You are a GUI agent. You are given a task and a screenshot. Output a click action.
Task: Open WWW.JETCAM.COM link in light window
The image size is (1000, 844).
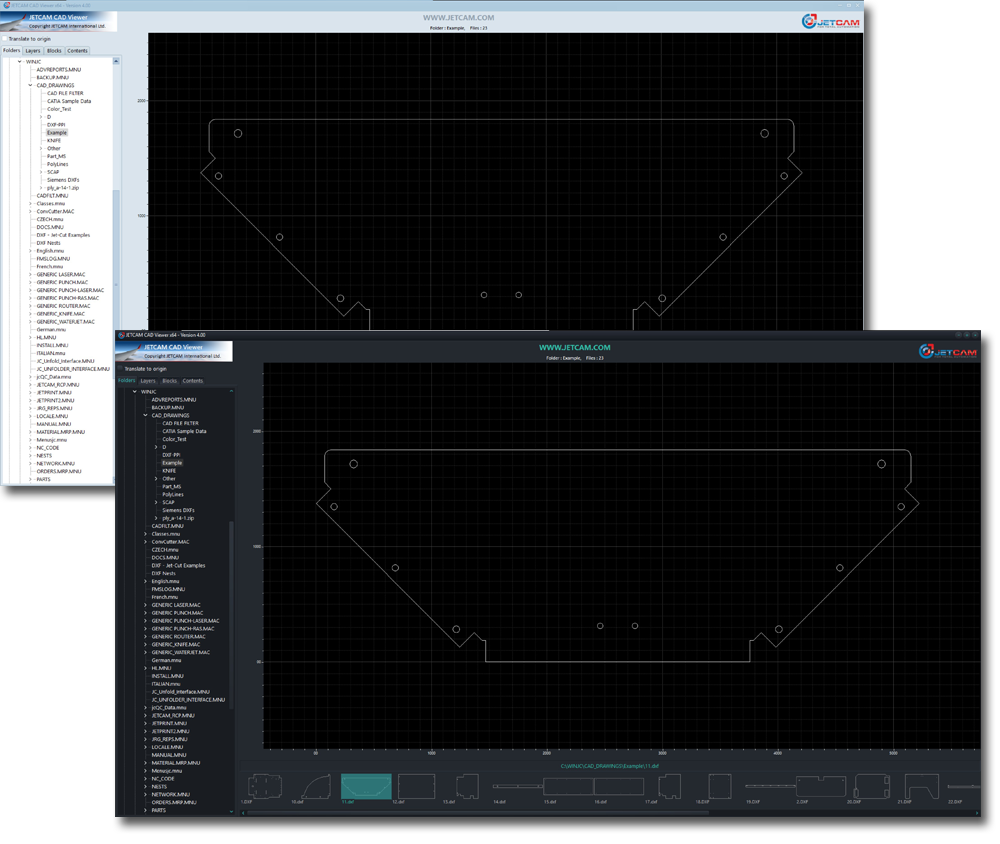tap(459, 18)
